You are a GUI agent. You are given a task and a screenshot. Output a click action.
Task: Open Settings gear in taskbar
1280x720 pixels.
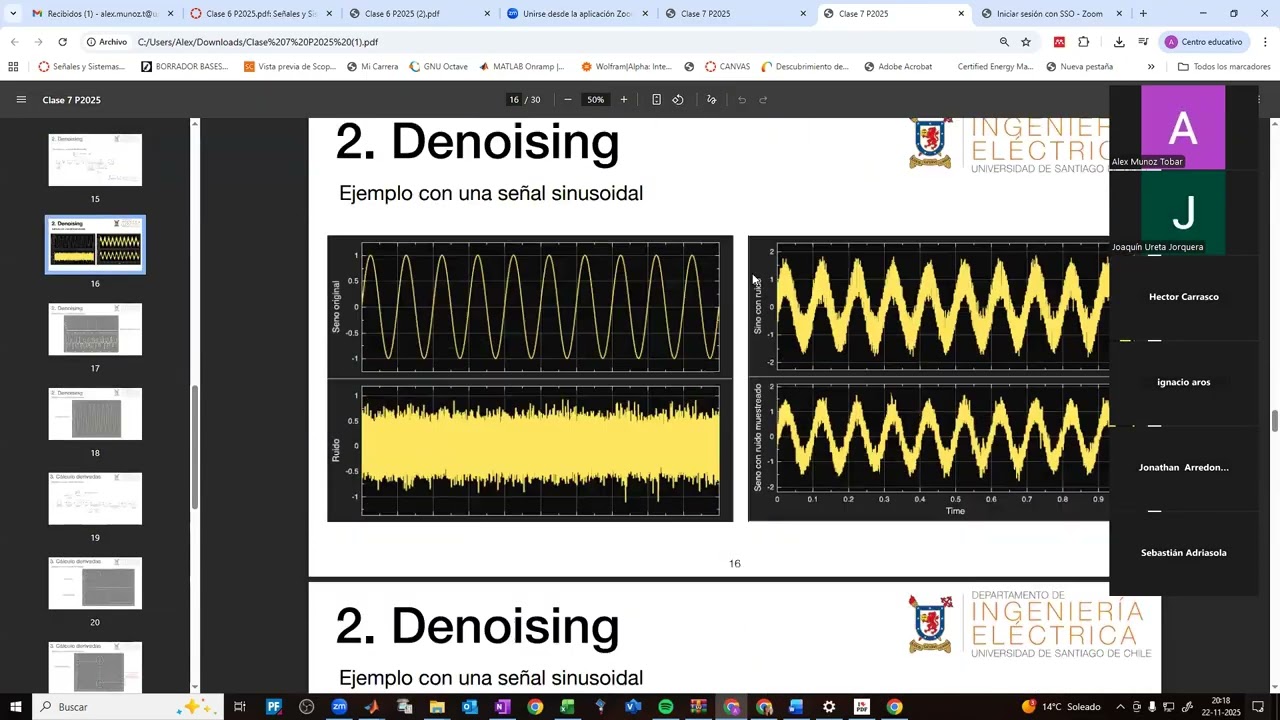(829, 707)
